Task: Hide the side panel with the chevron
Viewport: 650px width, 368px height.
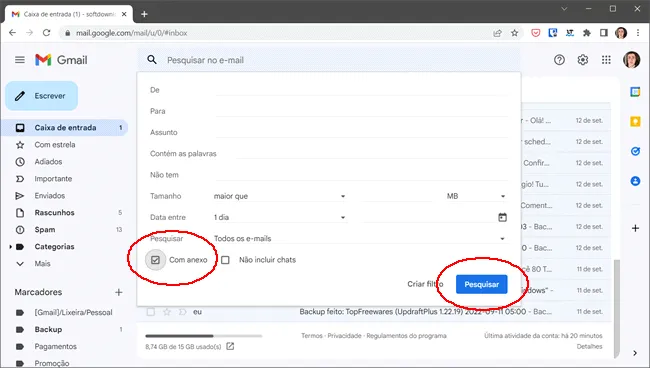Action: [635, 353]
